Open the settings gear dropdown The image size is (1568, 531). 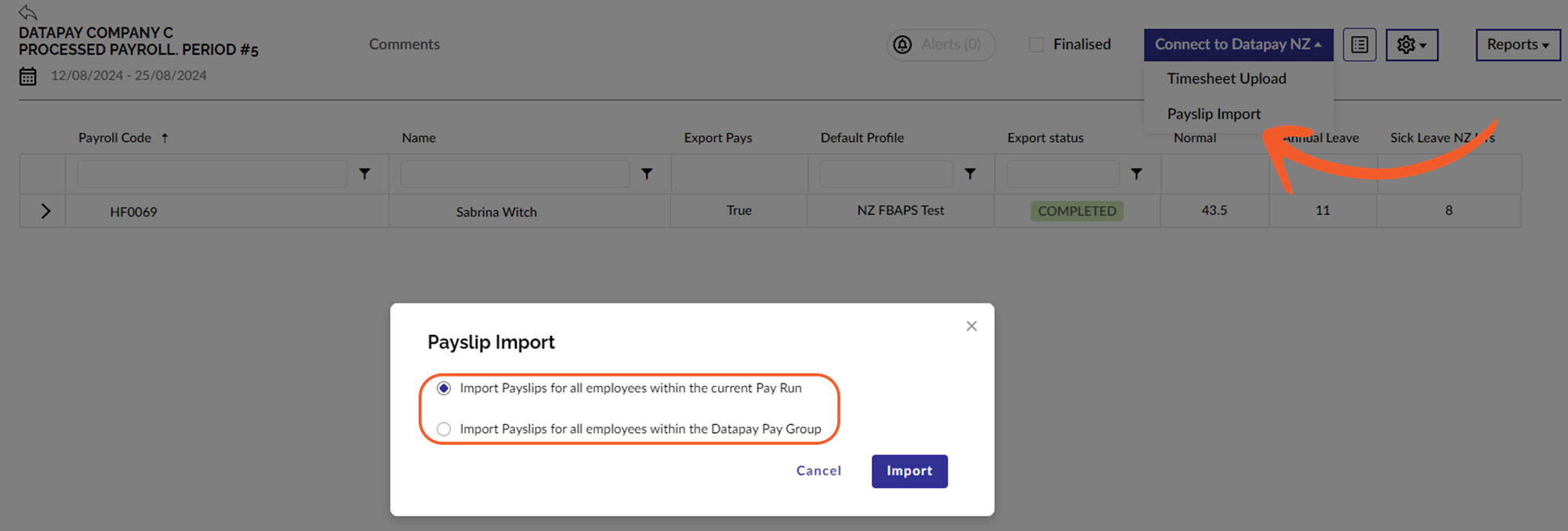click(x=1412, y=45)
